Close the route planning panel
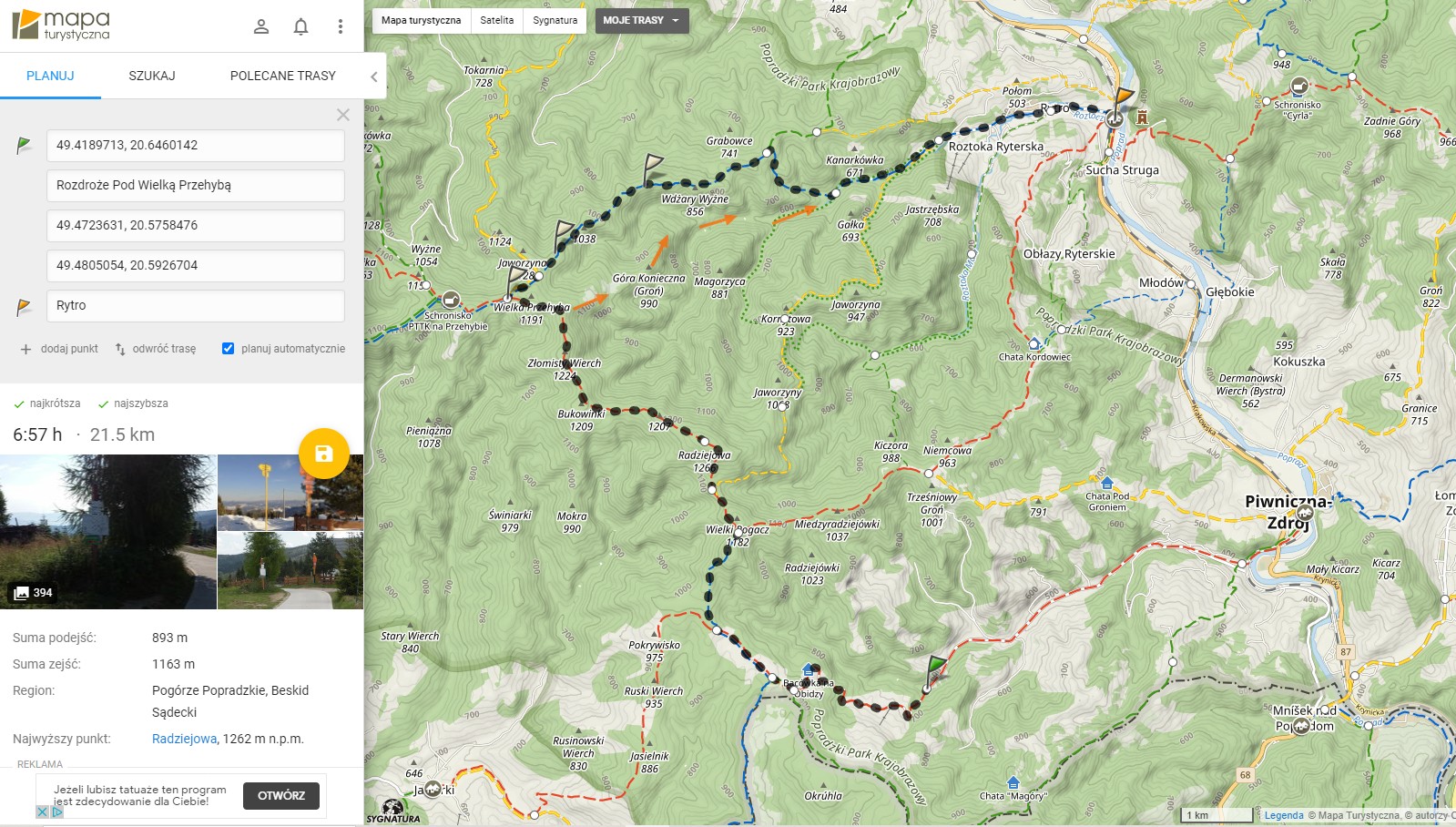The width and height of the screenshot is (1456, 827). 343,115
